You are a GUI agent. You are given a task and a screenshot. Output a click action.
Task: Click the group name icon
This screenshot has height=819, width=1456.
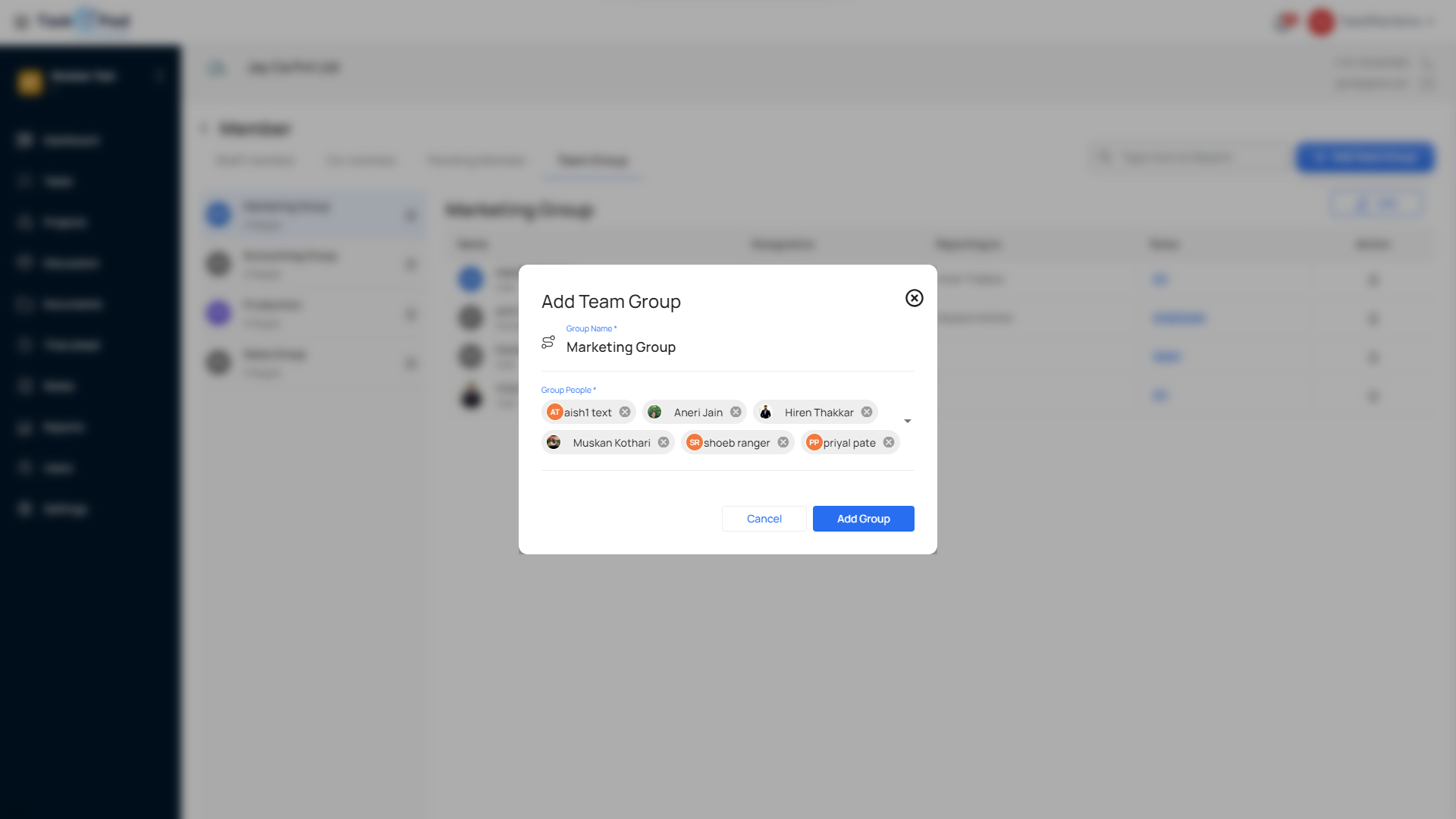[548, 342]
